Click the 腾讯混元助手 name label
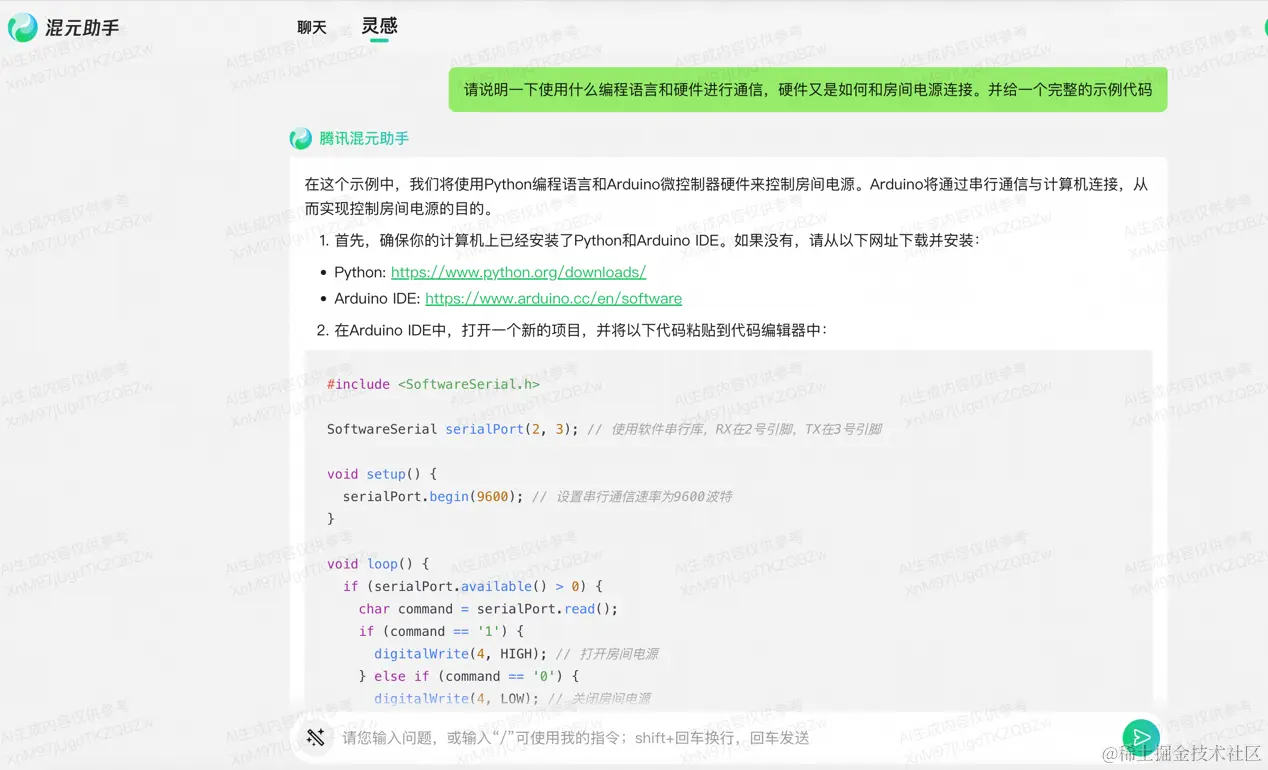This screenshot has height=770, width=1268. [x=361, y=138]
